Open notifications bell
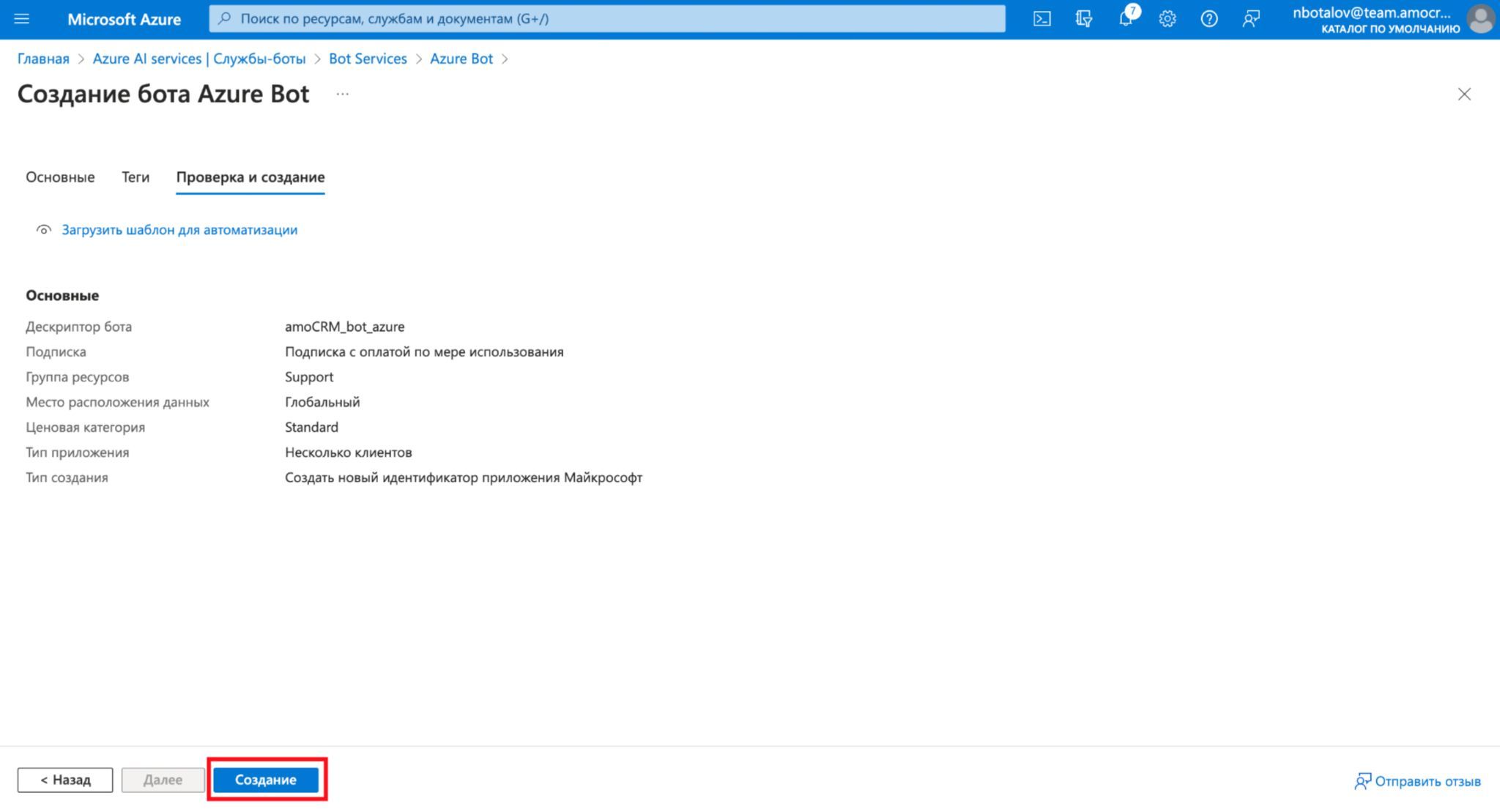 (1126, 19)
